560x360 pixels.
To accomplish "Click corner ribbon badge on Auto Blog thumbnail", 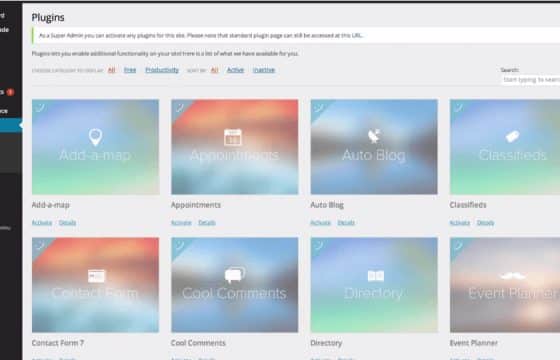I will pyautogui.click(x=318, y=107).
